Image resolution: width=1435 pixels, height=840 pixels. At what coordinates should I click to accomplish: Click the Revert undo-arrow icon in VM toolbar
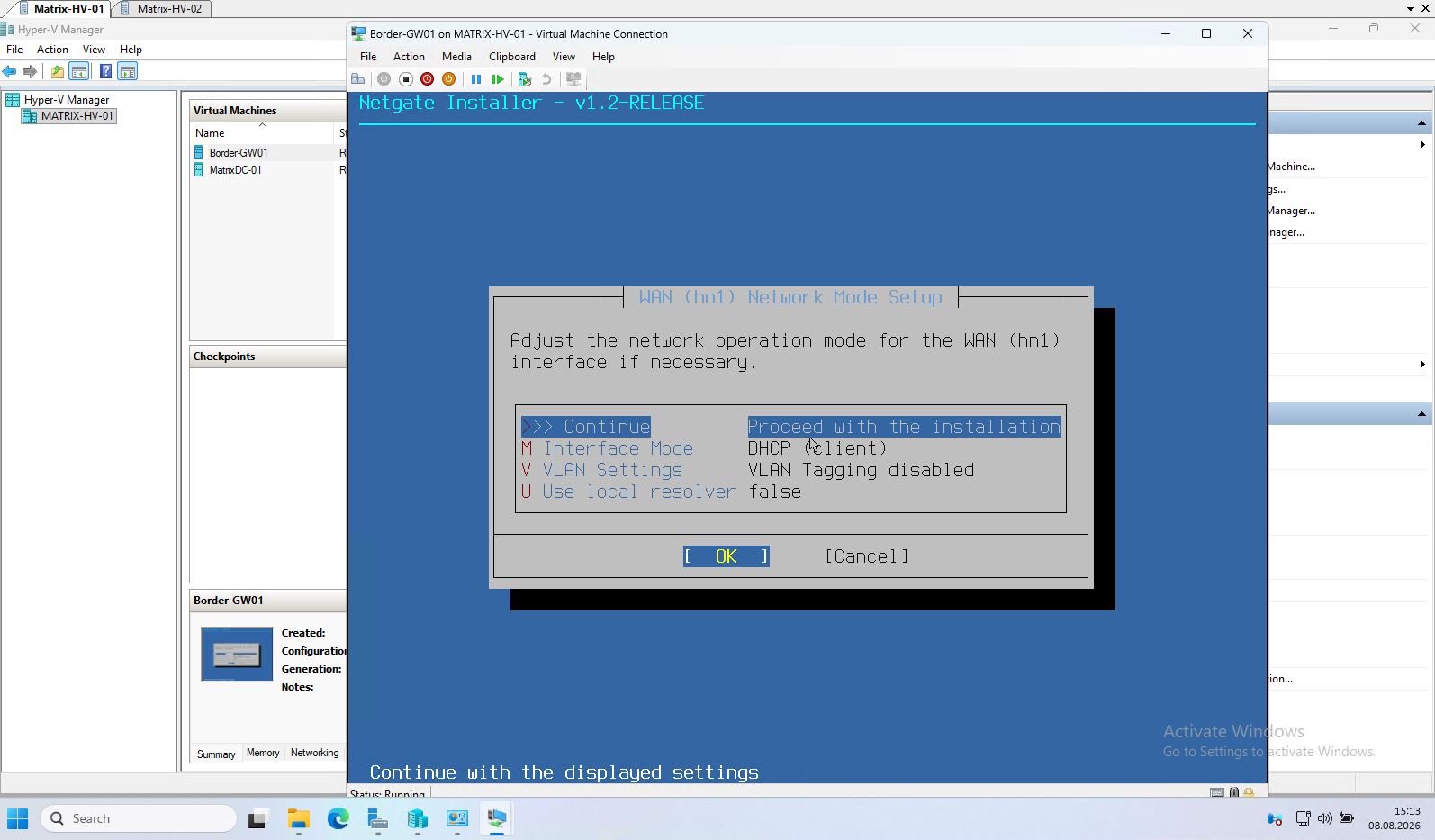546,79
